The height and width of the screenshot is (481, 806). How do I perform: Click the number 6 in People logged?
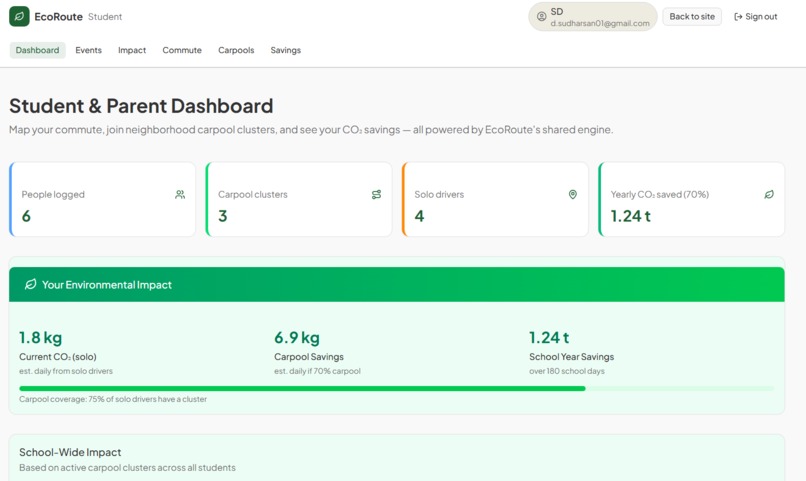[26, 216]
